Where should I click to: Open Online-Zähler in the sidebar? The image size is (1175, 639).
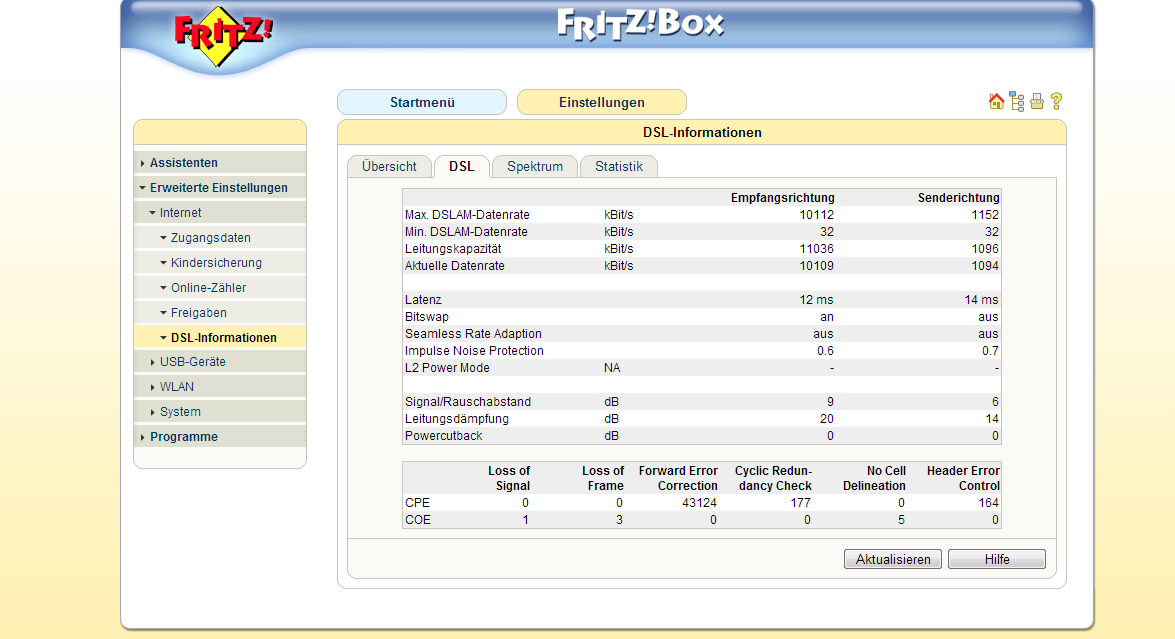click(208, 288)
